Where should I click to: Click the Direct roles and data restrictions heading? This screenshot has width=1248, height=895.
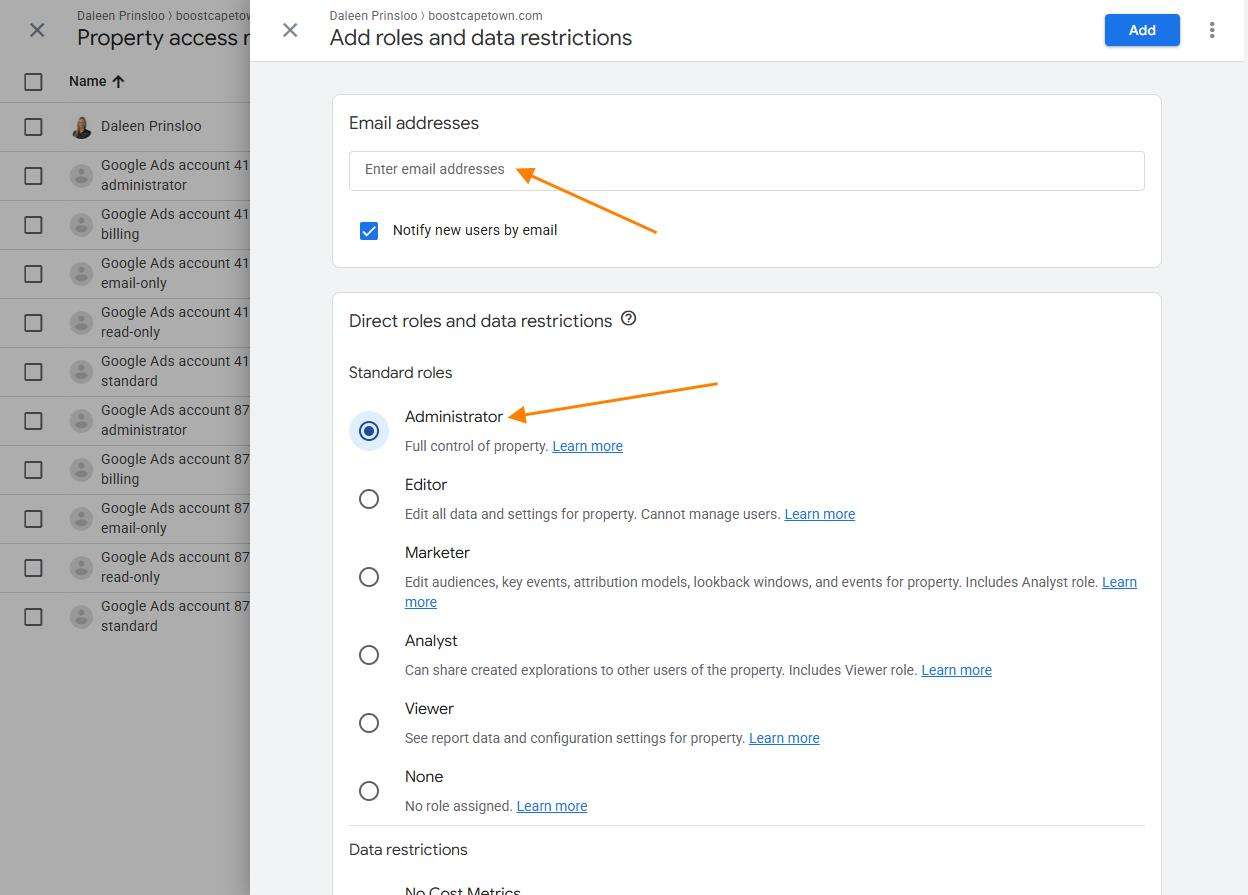pyautogui.click(x=480, y=321)
